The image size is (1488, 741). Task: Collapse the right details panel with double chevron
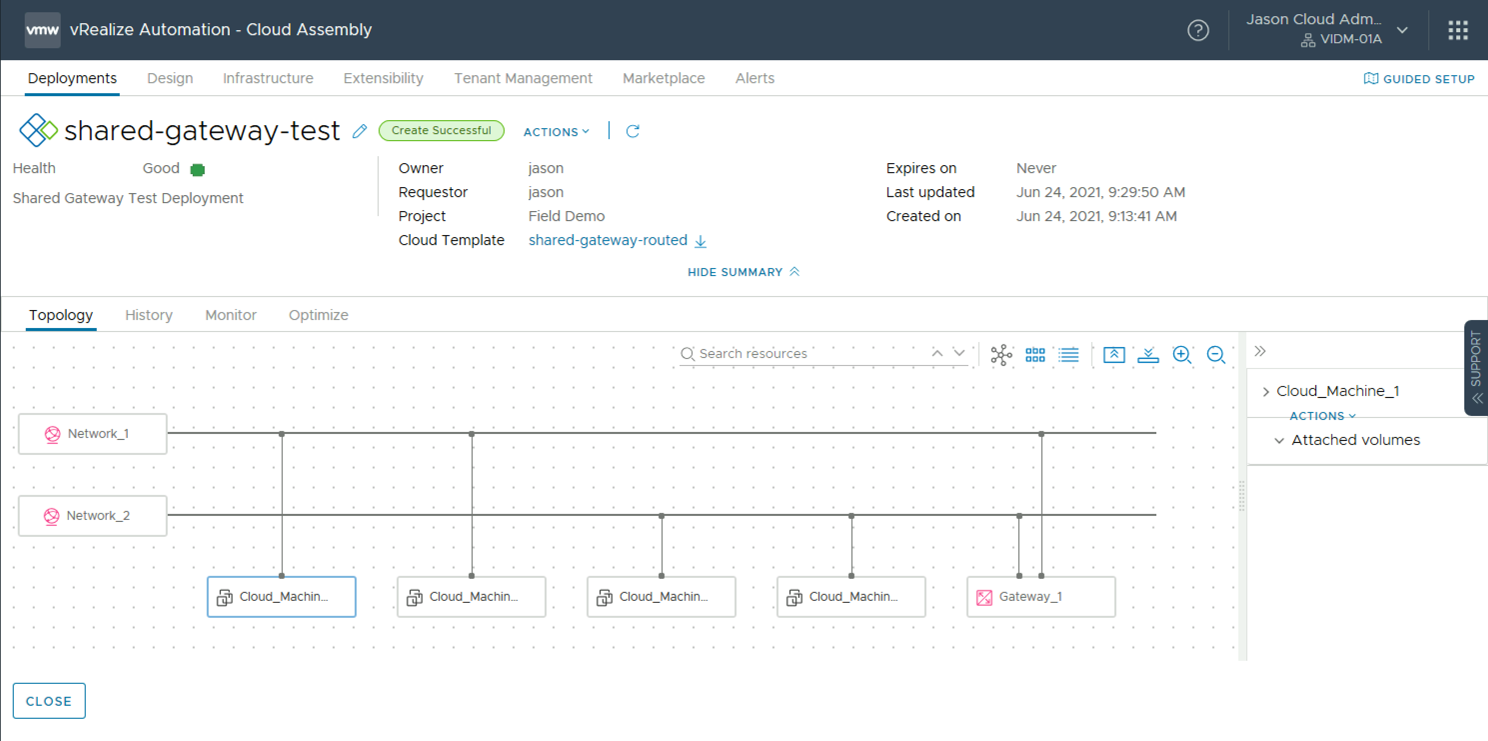click(1260, 351)
